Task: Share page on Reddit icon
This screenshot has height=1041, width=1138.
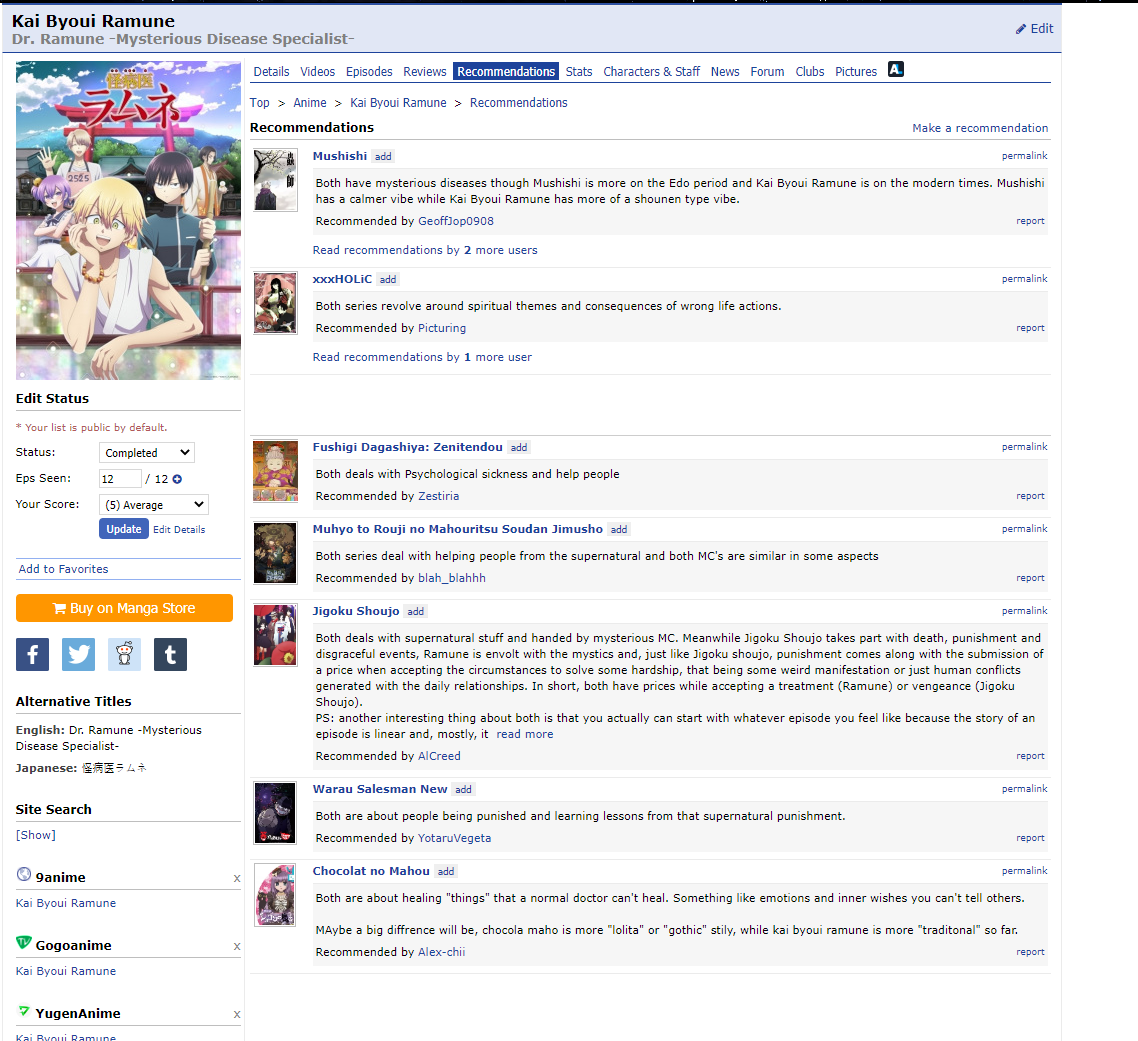Action: click(x=124, y=655)
